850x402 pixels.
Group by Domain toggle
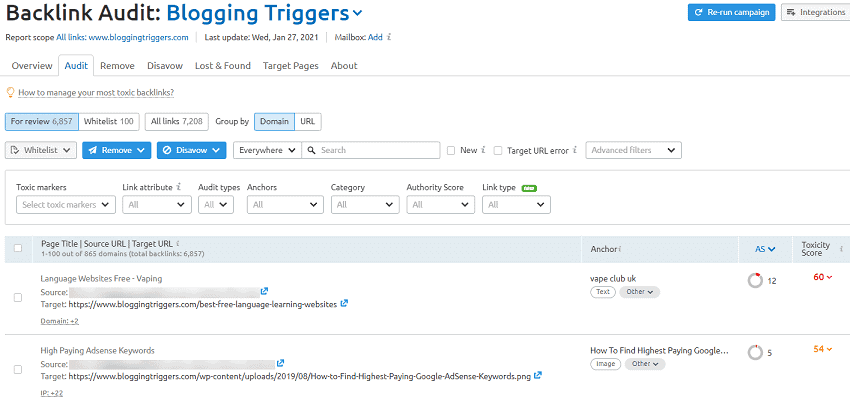click(274, 122)
